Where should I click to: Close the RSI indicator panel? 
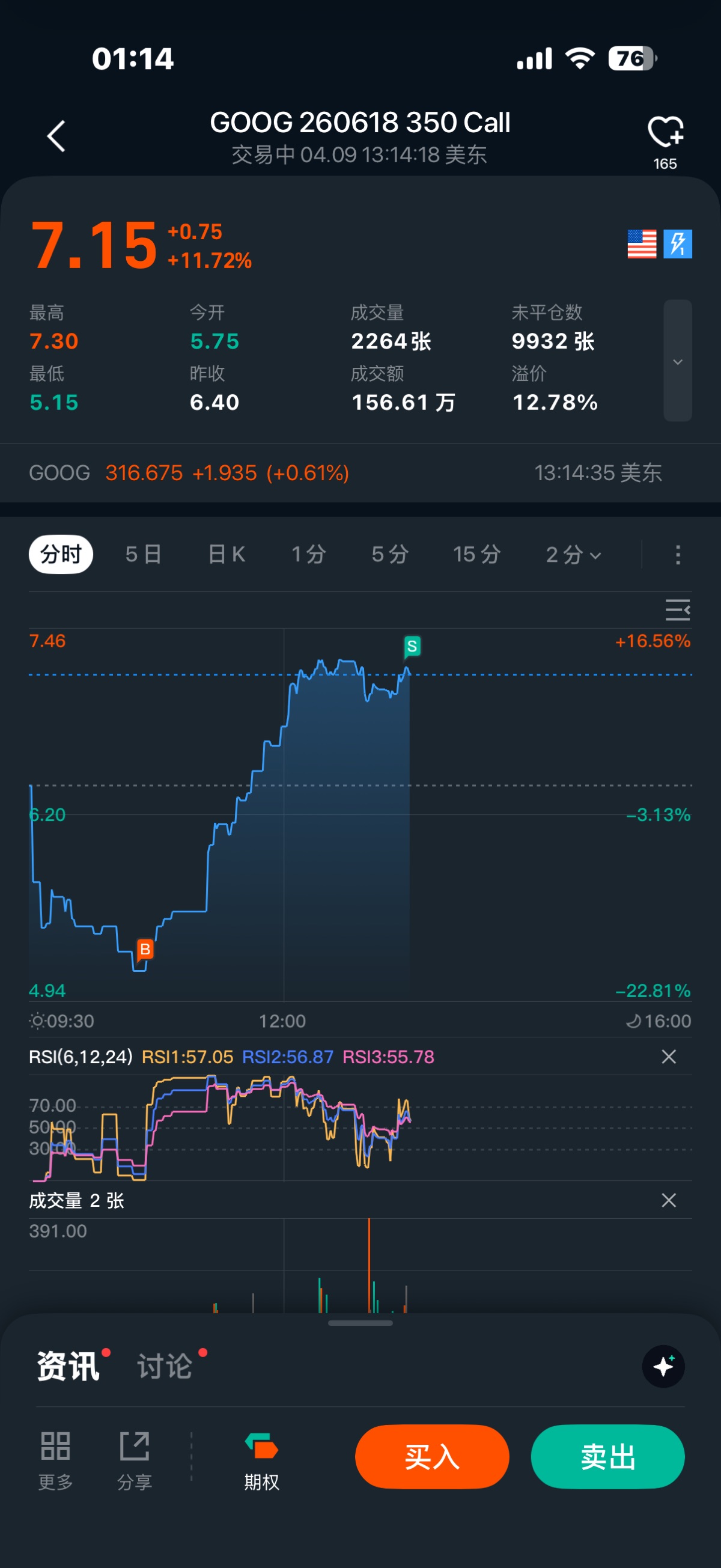click(x=669, y=1057)
